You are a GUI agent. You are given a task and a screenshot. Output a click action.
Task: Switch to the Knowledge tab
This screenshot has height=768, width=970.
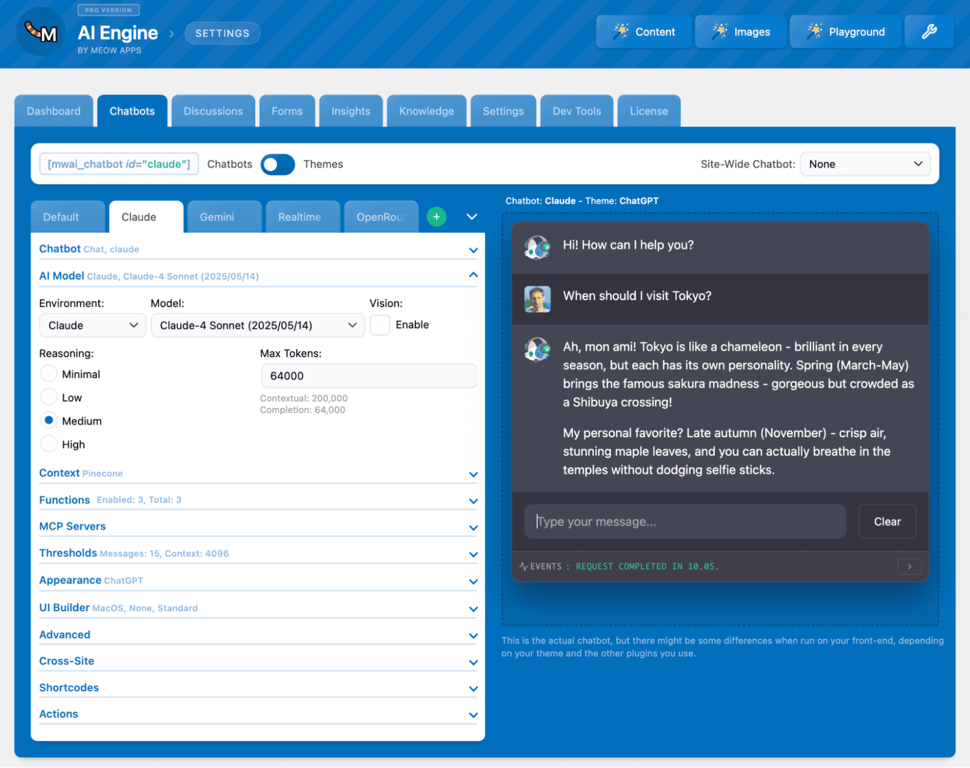click(x=426, y=111)
